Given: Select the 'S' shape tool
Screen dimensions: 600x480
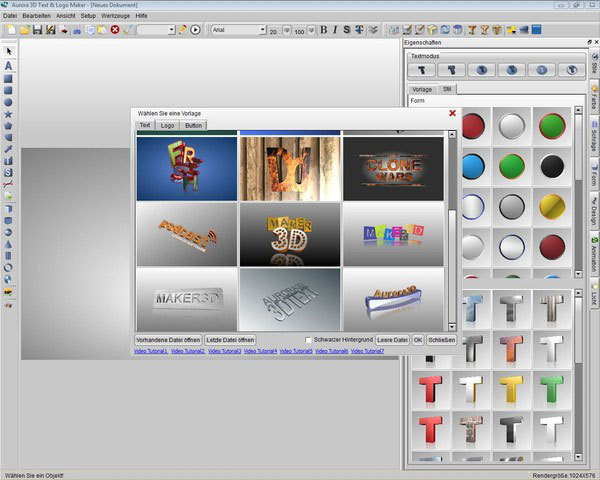Looking at the screenshot, I should coord(8,172).
